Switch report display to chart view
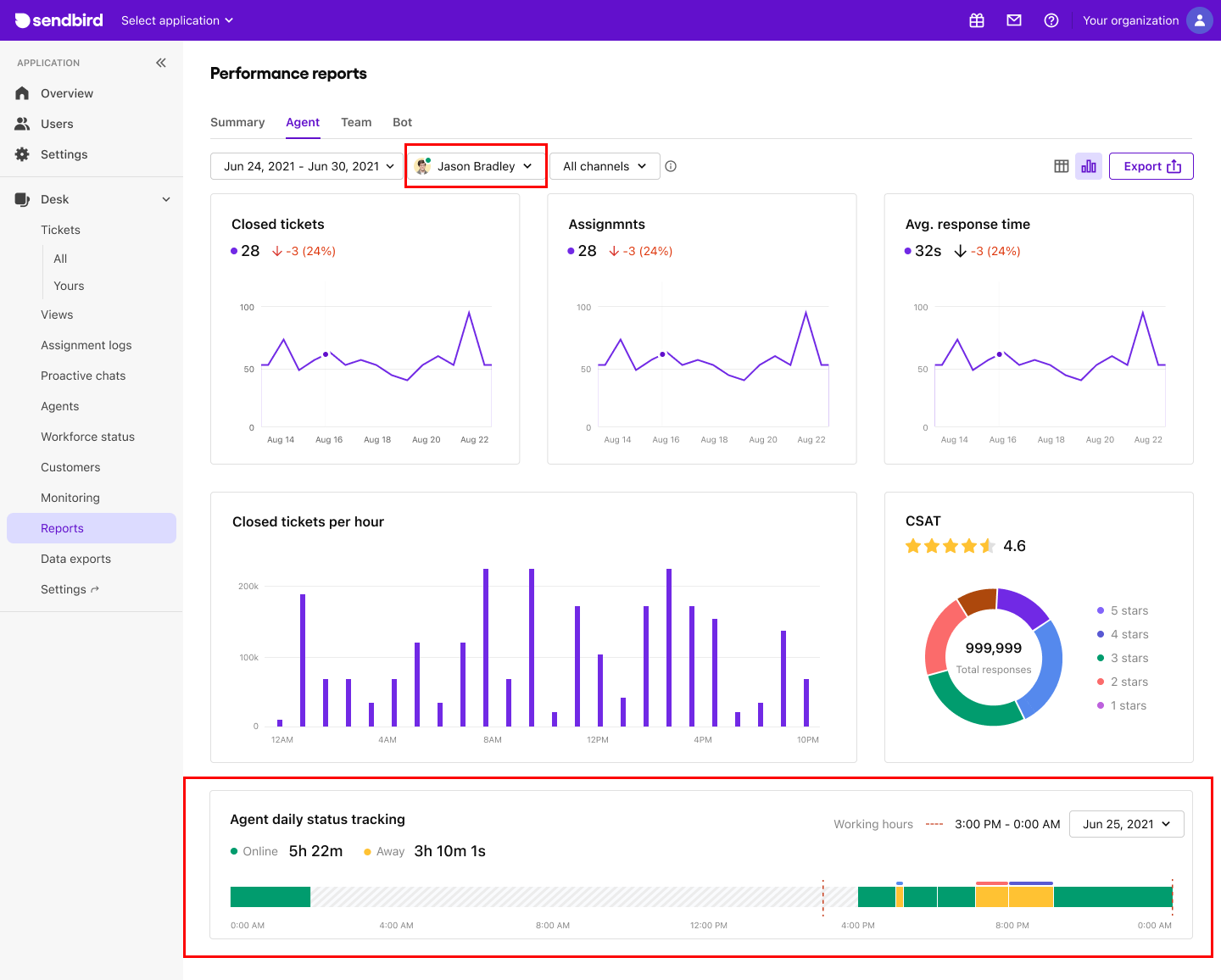Screen dimensions: 1221x980 (1089, 166)
